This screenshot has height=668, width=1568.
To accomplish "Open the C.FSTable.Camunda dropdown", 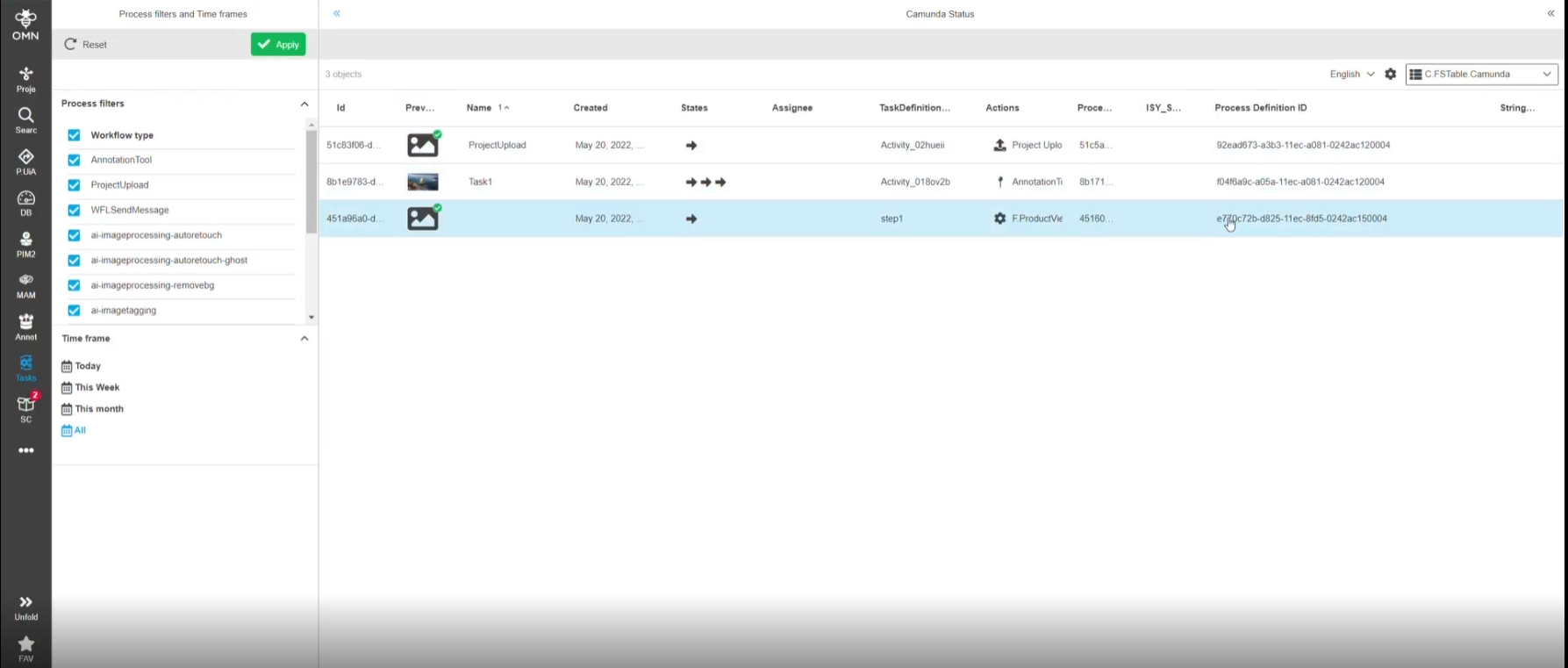I will pyautogui.click(x=1481, y=75).
